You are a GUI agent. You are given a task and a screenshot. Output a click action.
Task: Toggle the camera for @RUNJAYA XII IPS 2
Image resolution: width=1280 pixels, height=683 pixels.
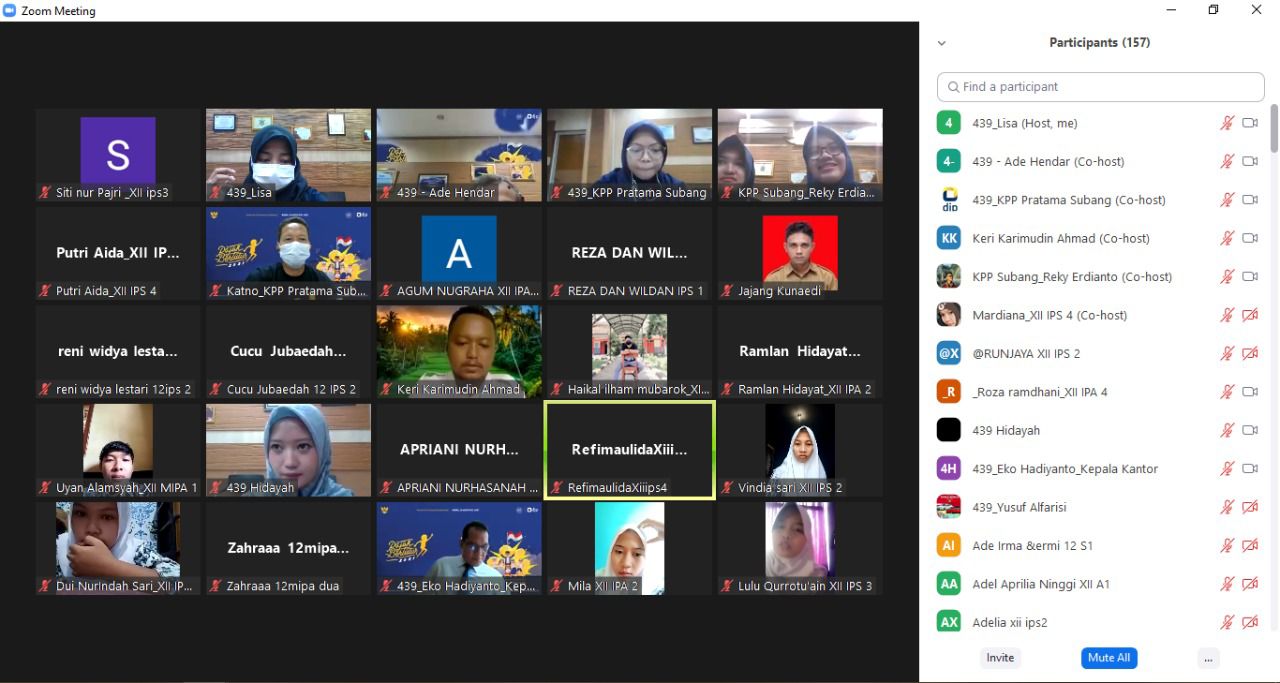point(1249,353)
